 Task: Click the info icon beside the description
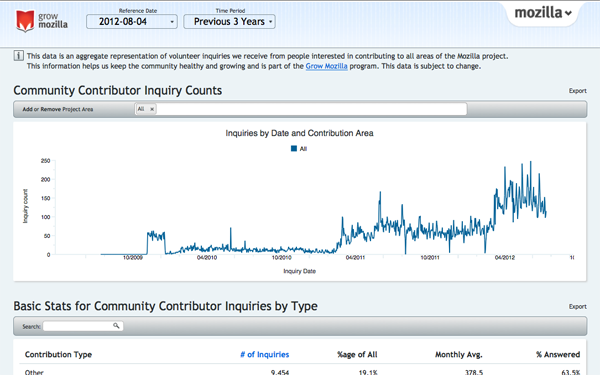[18, 56]
